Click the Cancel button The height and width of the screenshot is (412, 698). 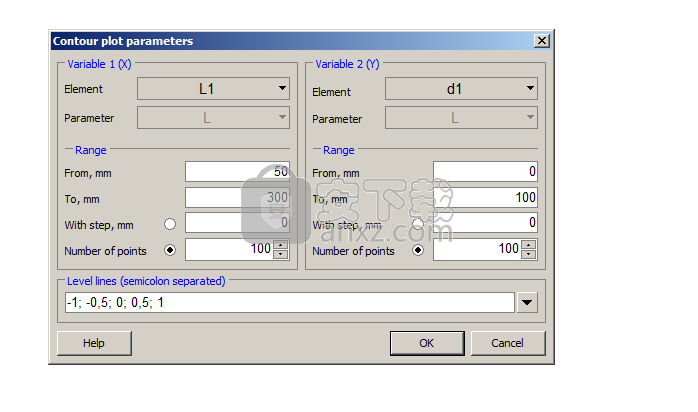click(x=507, y=343)
